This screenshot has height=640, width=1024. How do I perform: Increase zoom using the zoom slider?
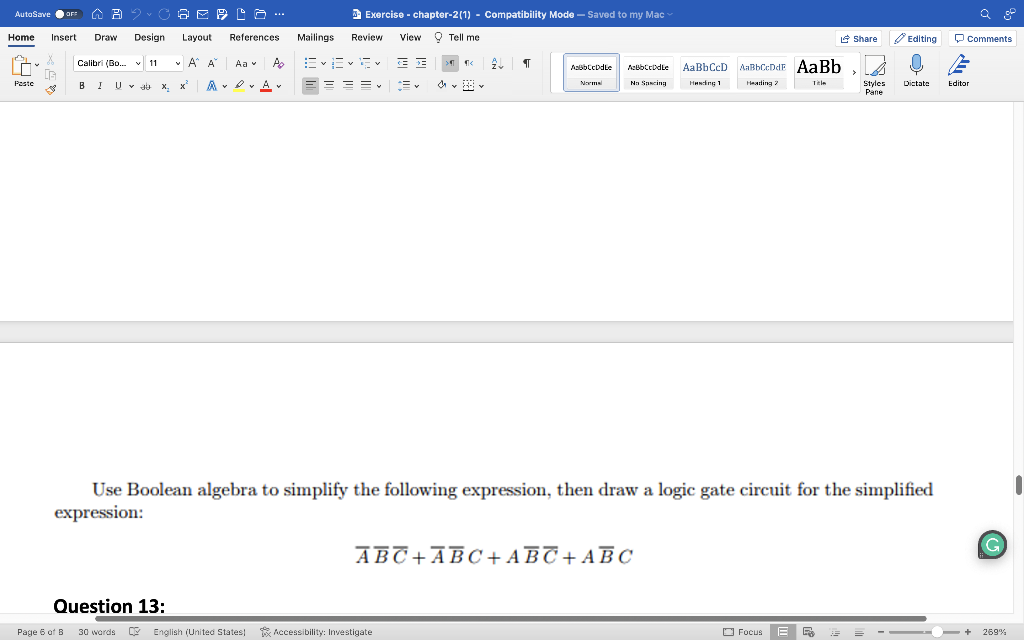click(x=968, y=632)
